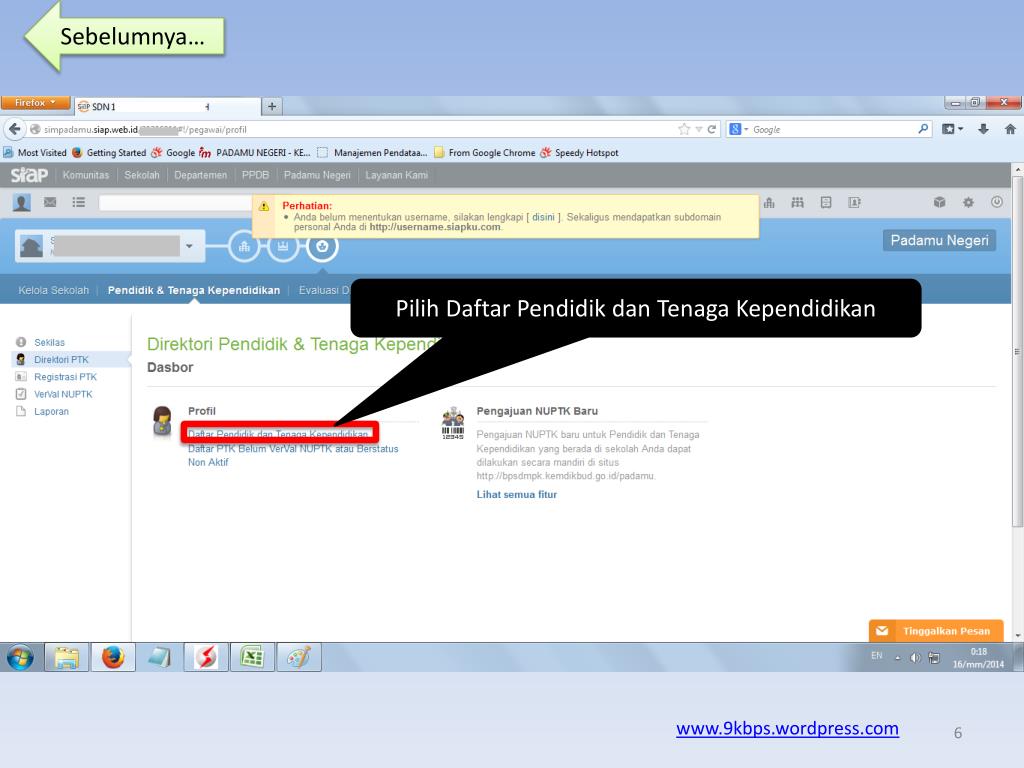Image resolution: width=1024 pixels, height=768 pixels.
Task: Click the organization chart icon in SIAP toolbar
Action: (x=769, y=202)
